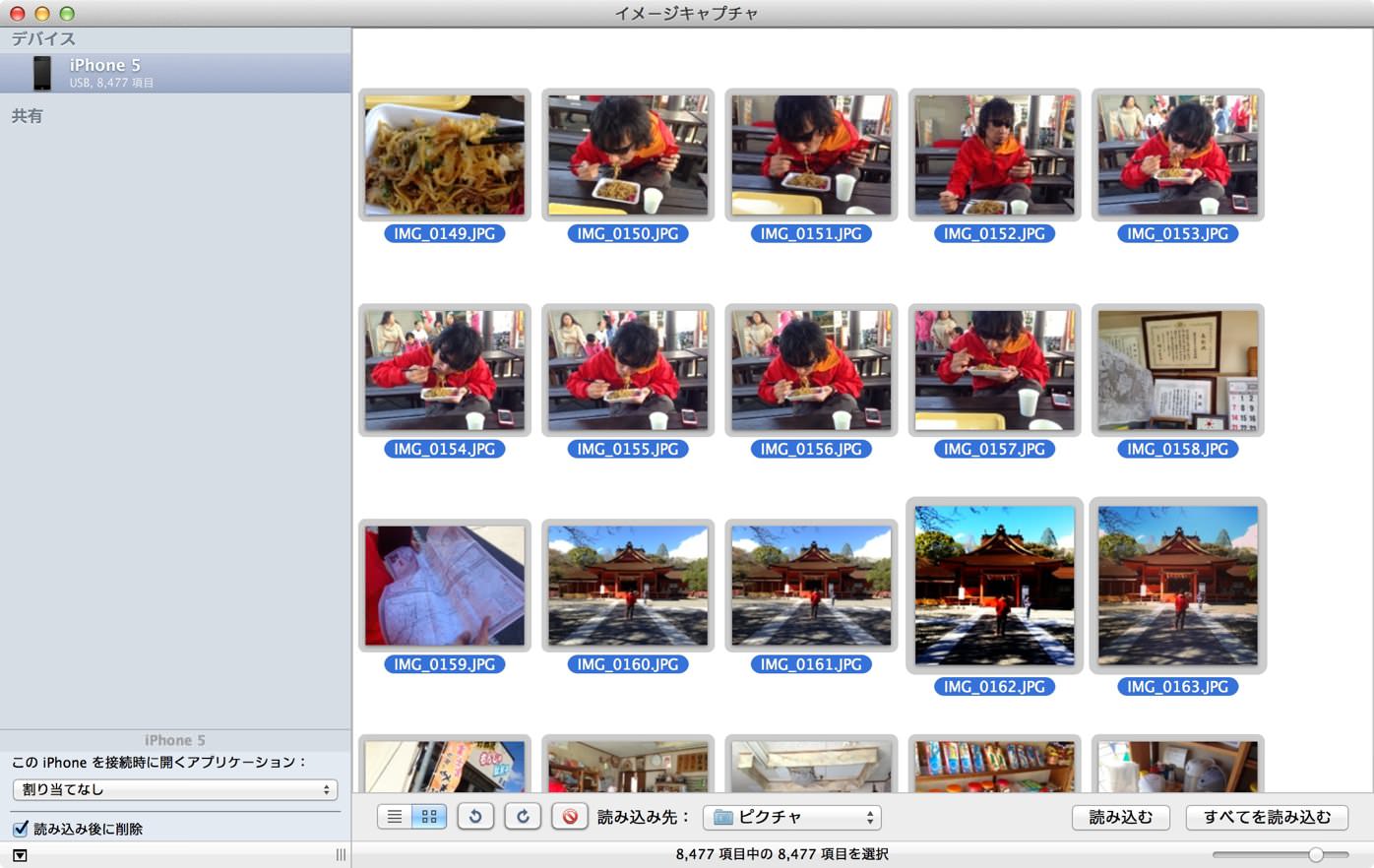Open the 割り当てなし application dropdown
This screenshot has width=1374, height=868.
pyautogui.click(x=175, y=789)
